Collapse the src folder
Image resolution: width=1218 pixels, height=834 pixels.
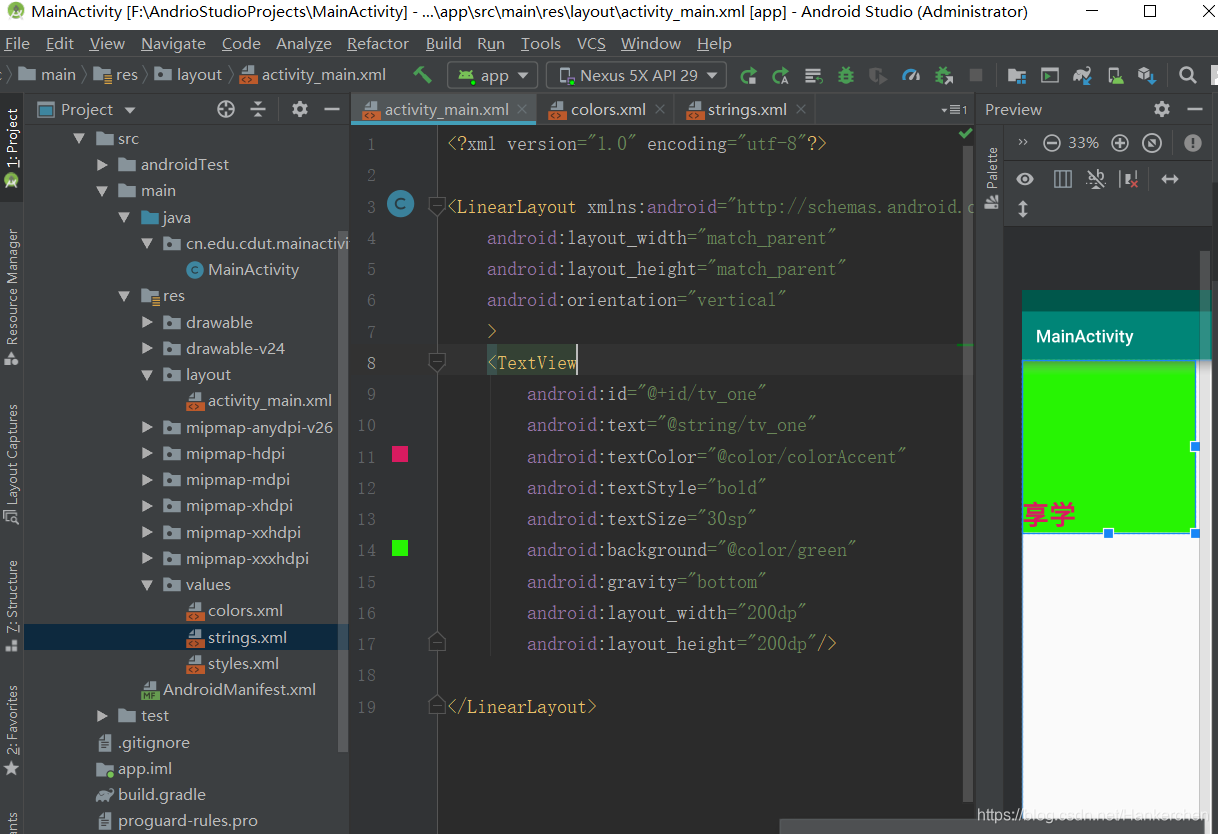(79, 139)
